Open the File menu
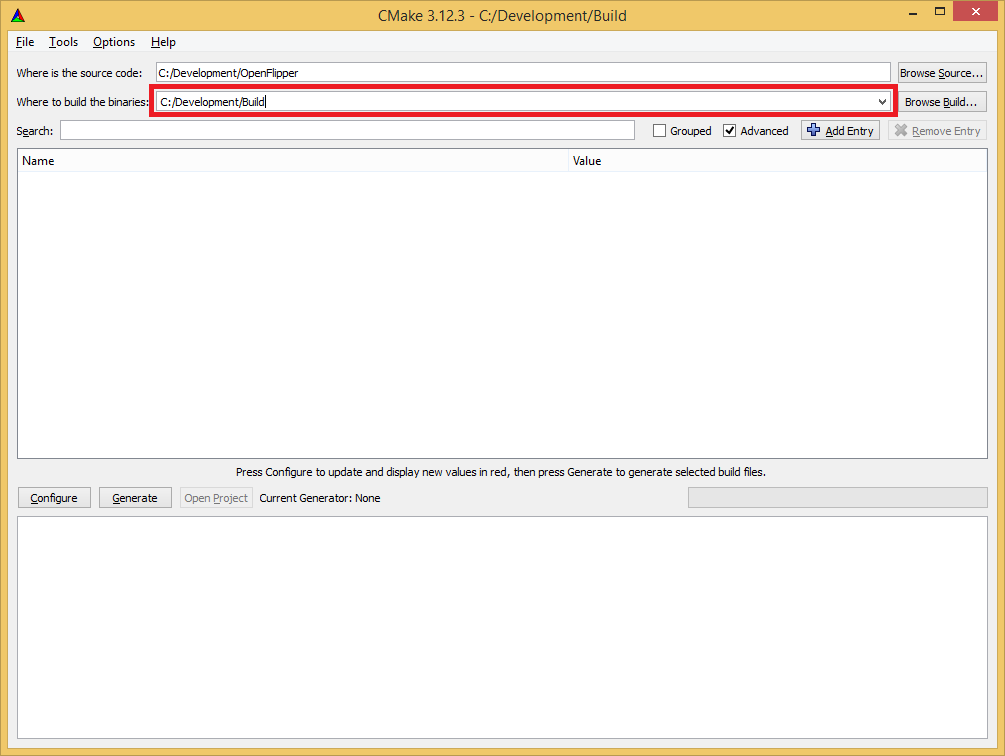 24,42
